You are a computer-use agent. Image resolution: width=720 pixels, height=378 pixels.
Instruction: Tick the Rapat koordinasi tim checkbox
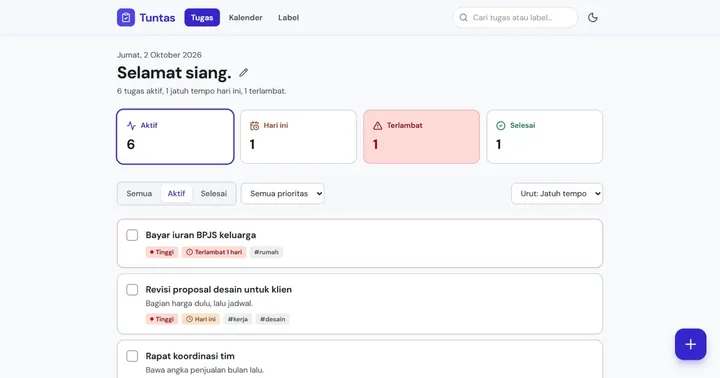[x=132, y=356]
